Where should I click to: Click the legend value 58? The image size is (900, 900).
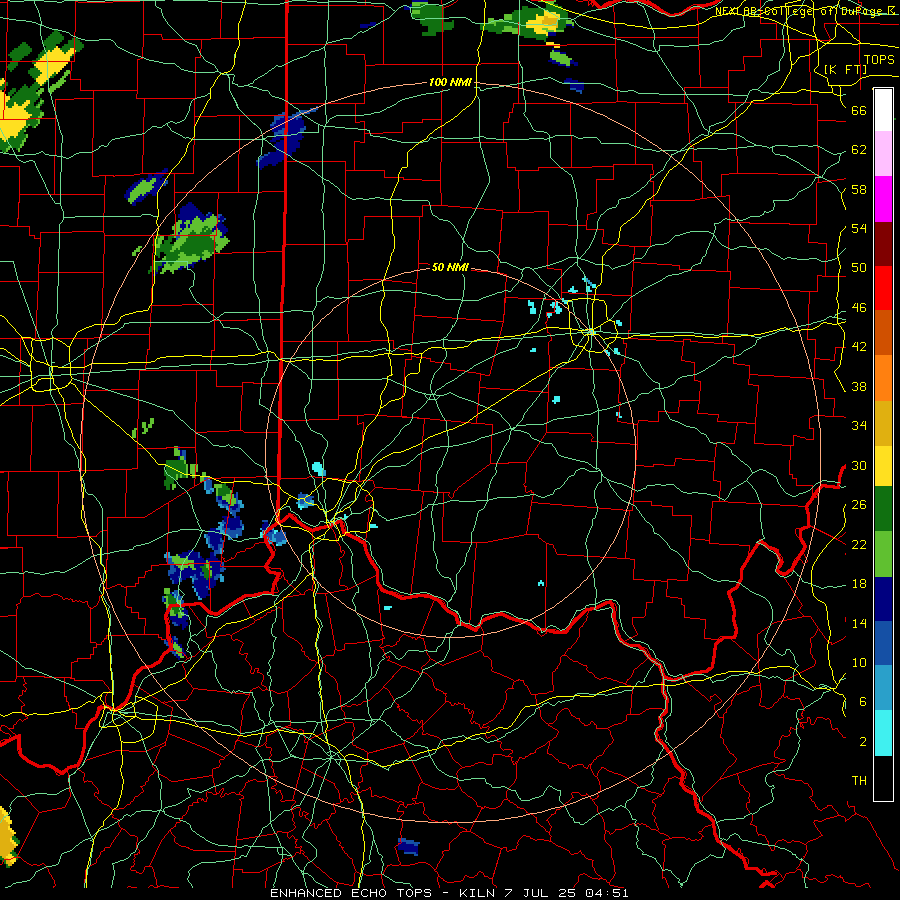point(859,189)
